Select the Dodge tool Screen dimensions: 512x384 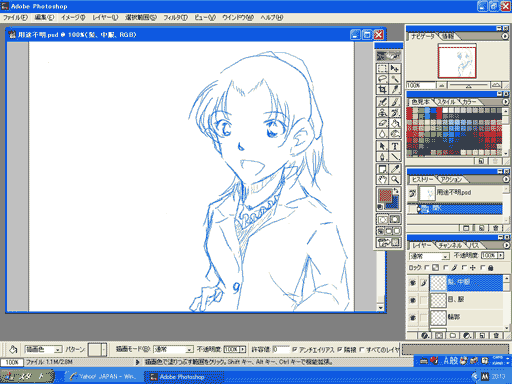(395, 134)
